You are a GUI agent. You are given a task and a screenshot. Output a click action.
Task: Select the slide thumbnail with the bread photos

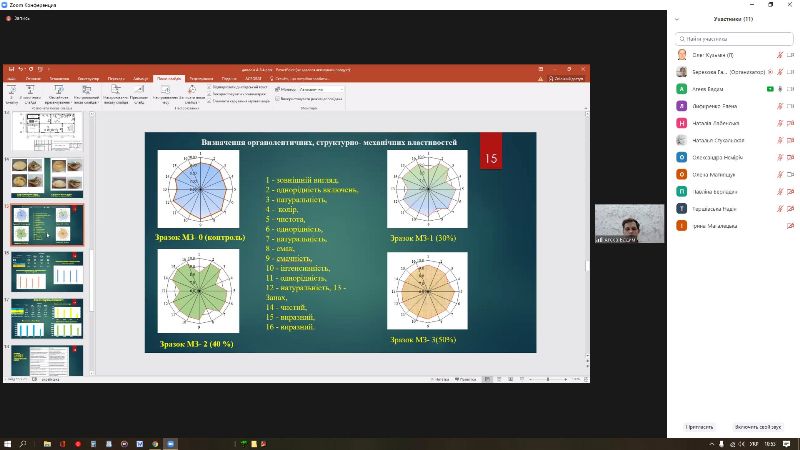pyautogui.click(x=47, y=178)
